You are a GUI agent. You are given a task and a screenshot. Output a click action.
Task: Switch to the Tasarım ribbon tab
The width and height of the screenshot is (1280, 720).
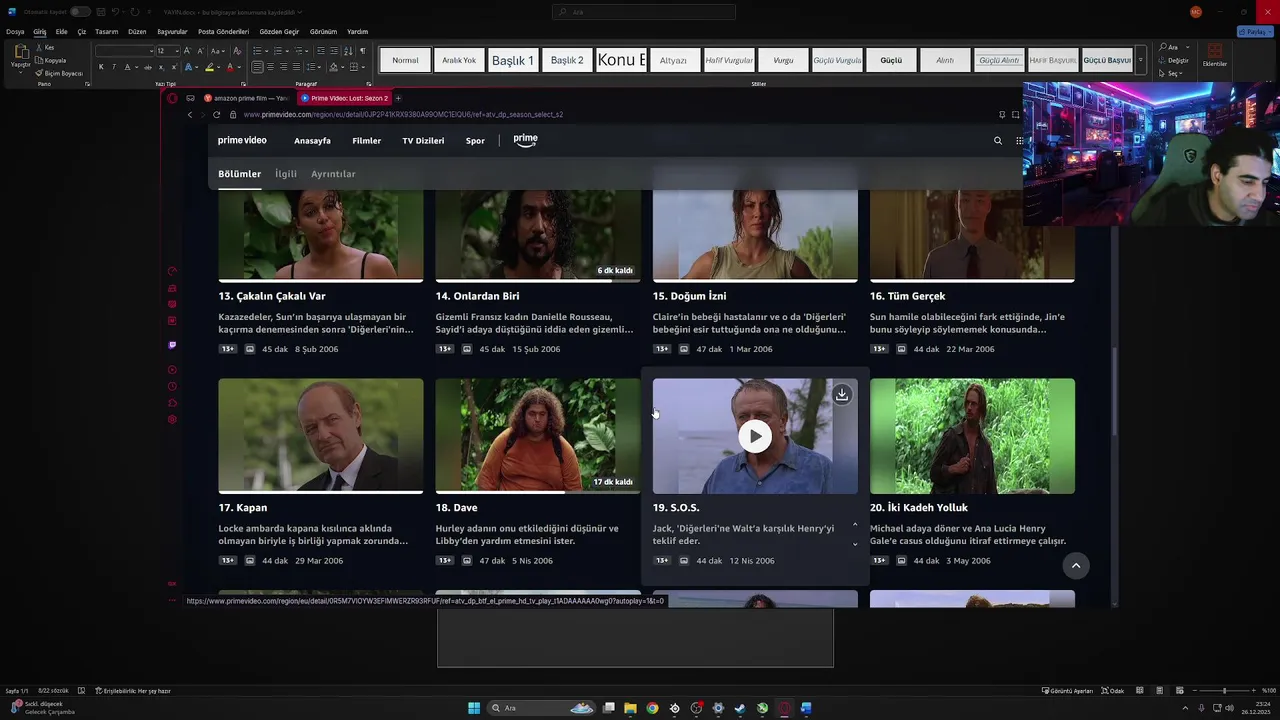pyautogui.click(x=106, y=32)
